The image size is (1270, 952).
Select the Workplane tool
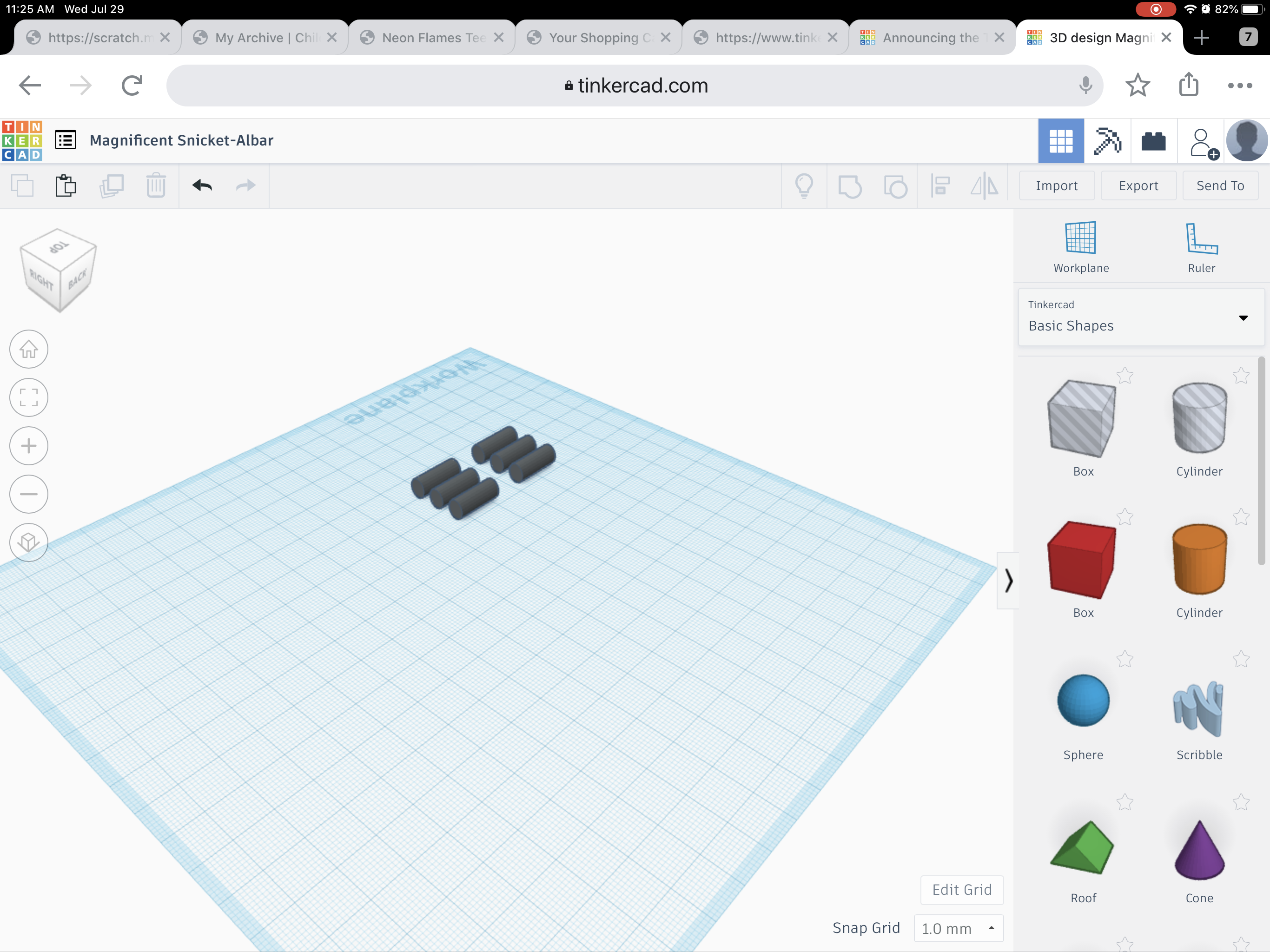pos(1080,247)
